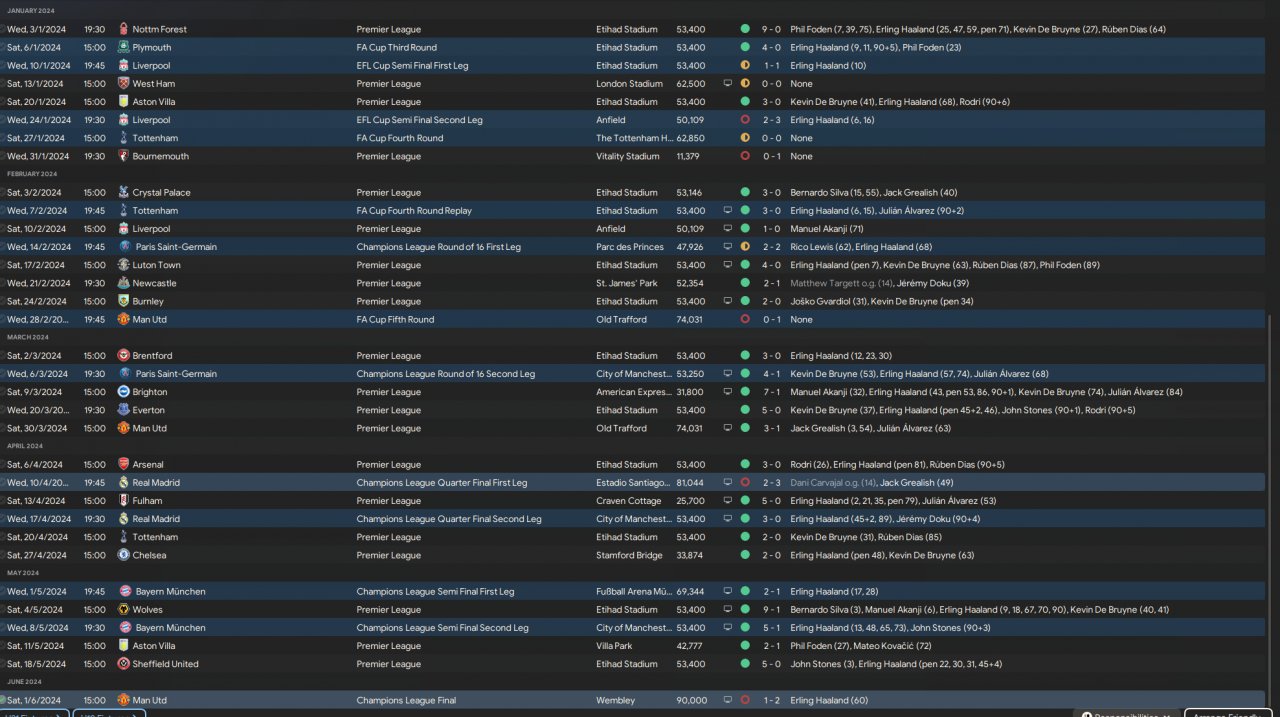1280x717 pixels.
Task: Click the Vitality Stadium venue
Action: pyautogui.click(x=628, y=156)
